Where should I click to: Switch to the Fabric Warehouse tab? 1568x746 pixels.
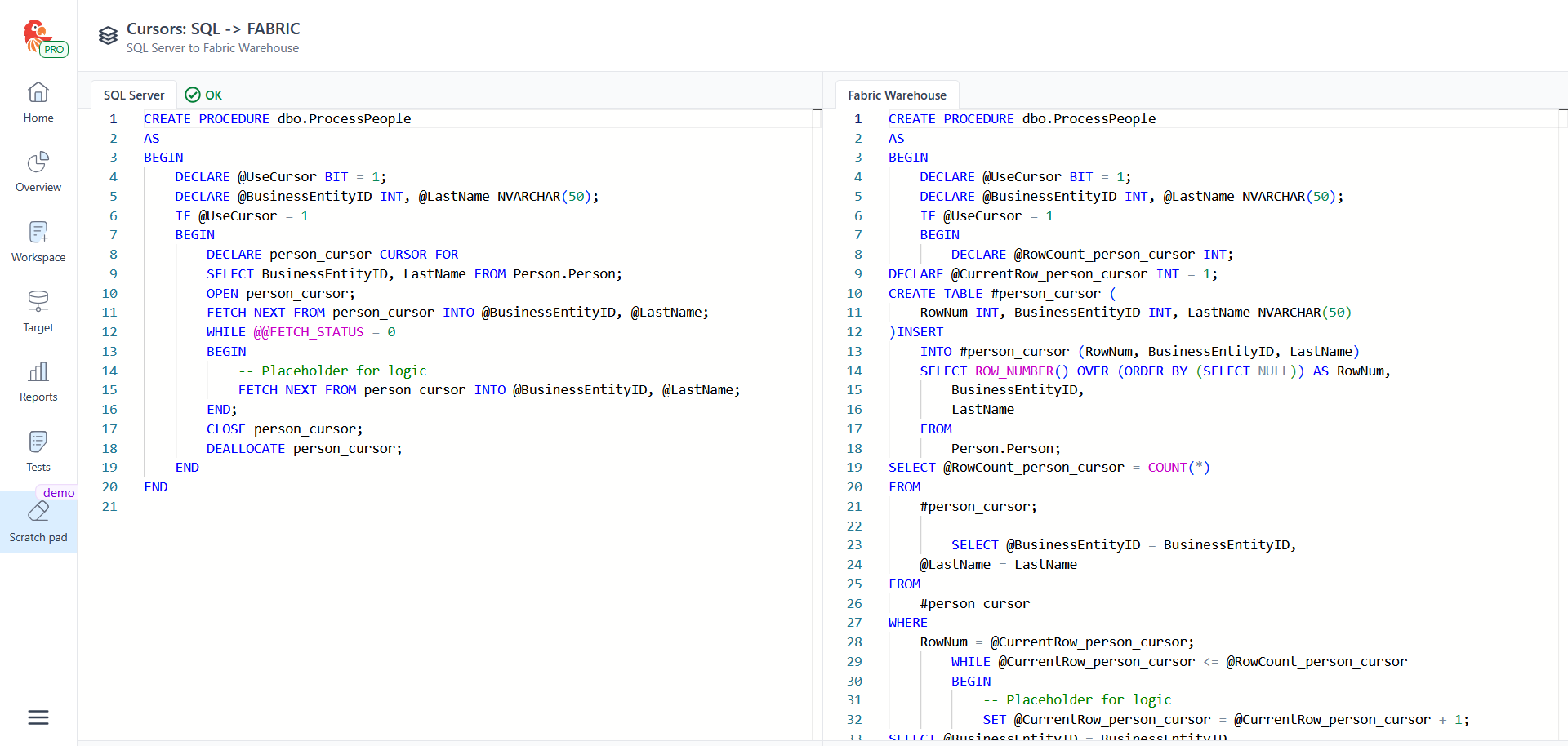897,95
